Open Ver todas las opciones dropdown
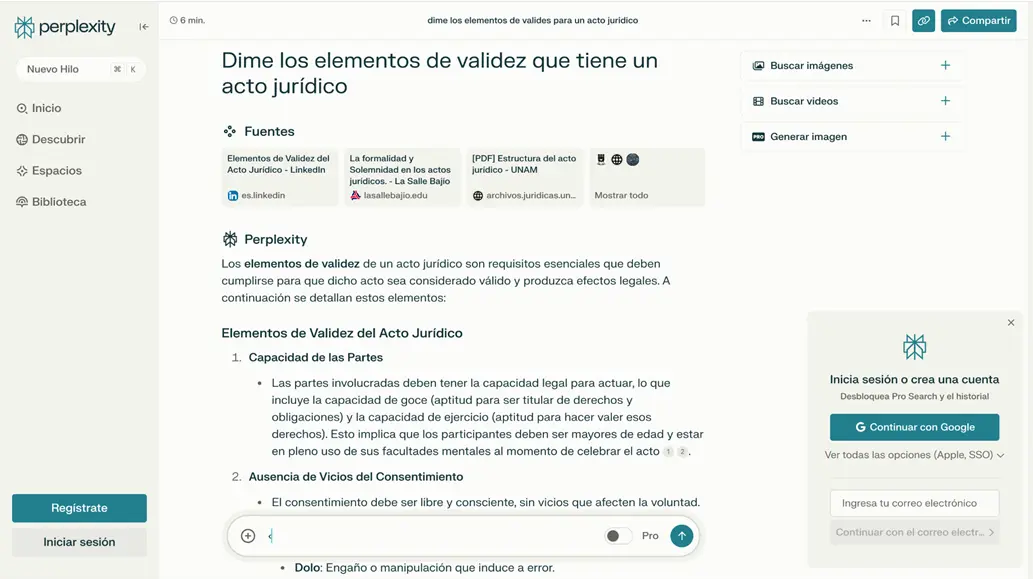The width and height of the screenshot is (1033, 579). coord(914,455)
